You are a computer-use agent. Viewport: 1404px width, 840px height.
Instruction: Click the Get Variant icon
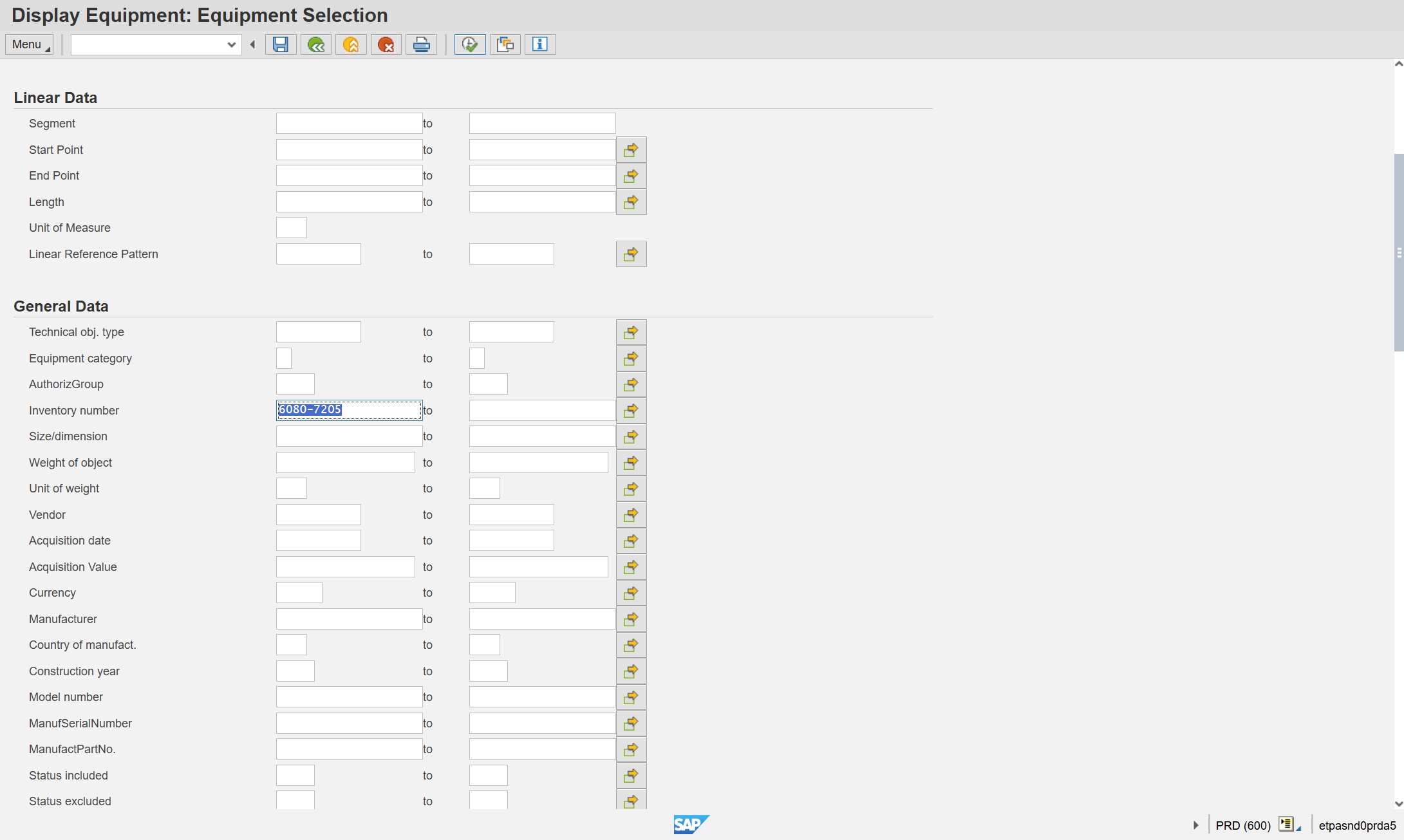click(505, 44)
